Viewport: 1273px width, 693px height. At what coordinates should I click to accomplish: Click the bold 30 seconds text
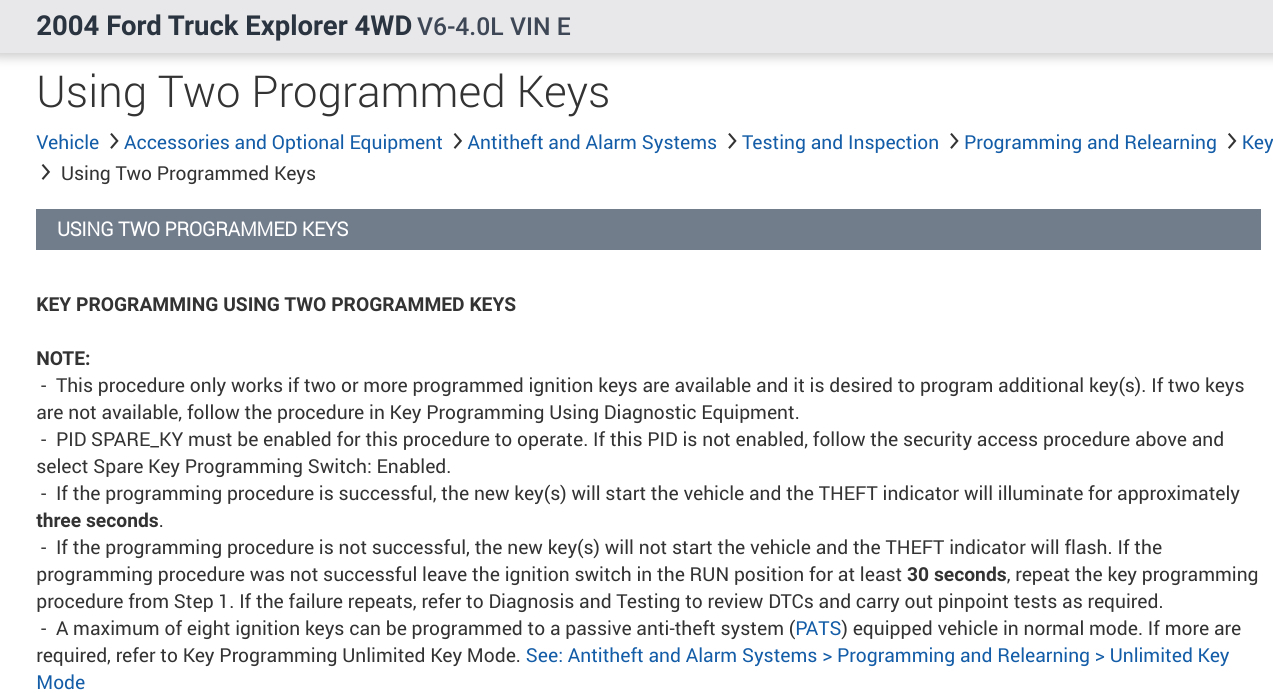(956, 575)
